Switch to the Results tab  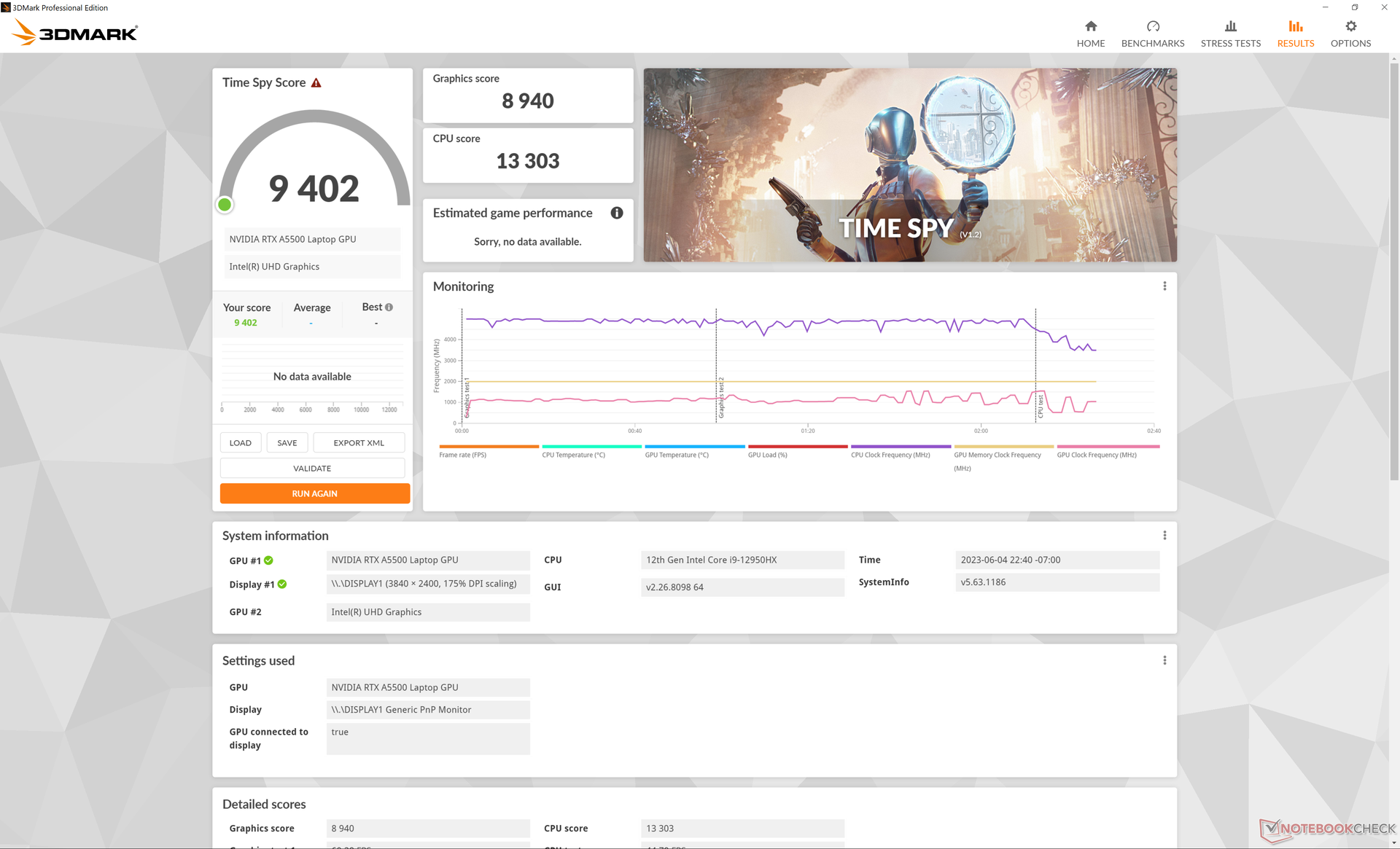coord(1295,34)
